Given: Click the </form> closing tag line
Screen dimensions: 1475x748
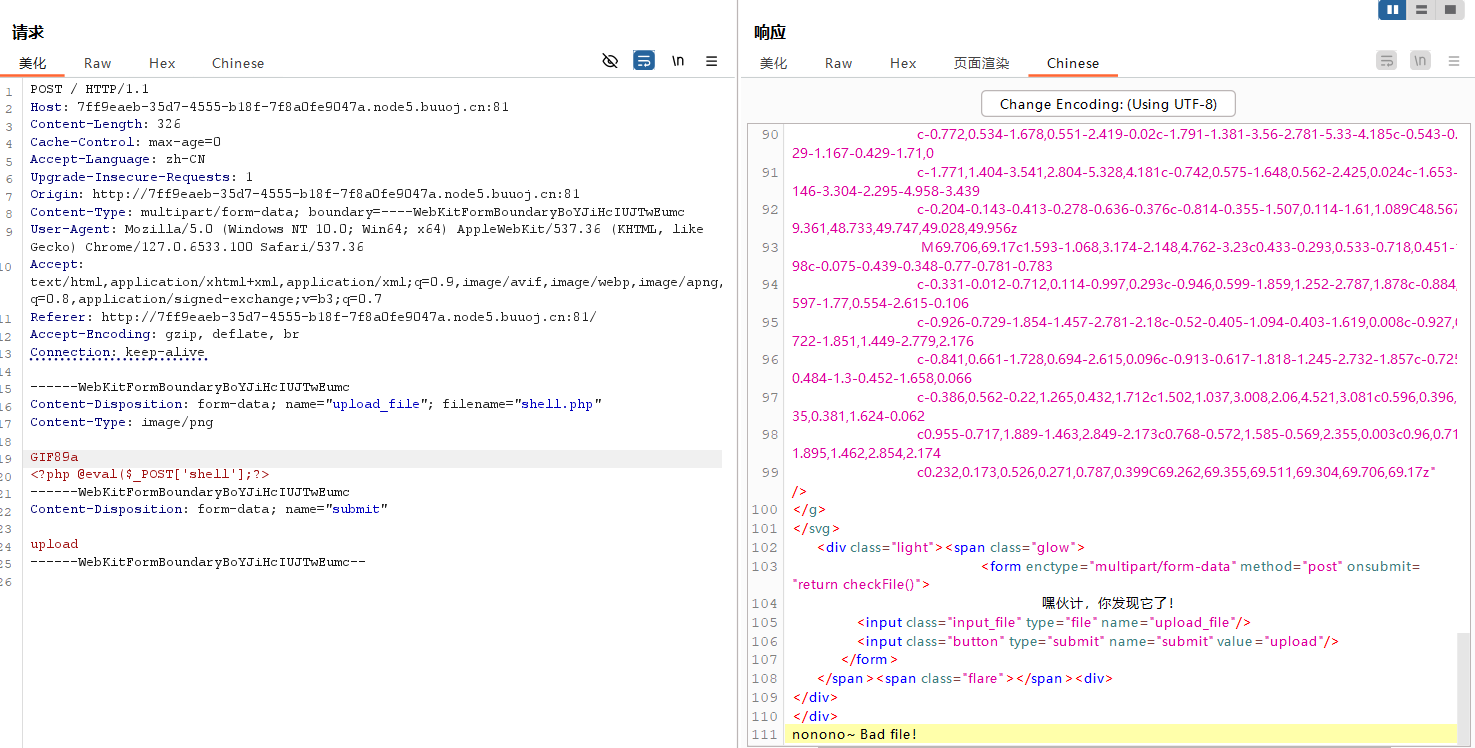Looking at the screenshot, I should click(x=869, y=659).
